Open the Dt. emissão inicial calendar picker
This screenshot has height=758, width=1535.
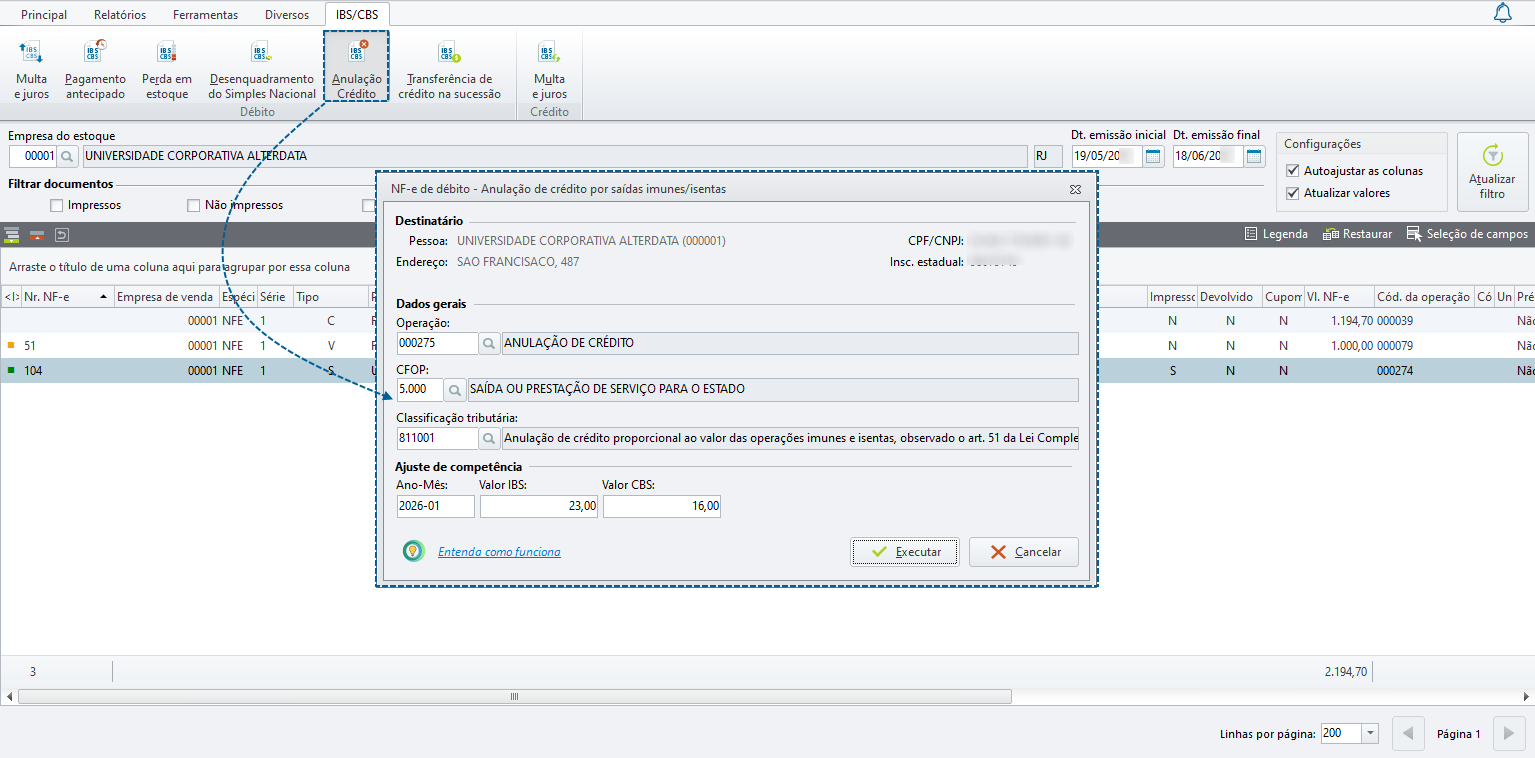pyautogui.click(x=1153, y=156)
